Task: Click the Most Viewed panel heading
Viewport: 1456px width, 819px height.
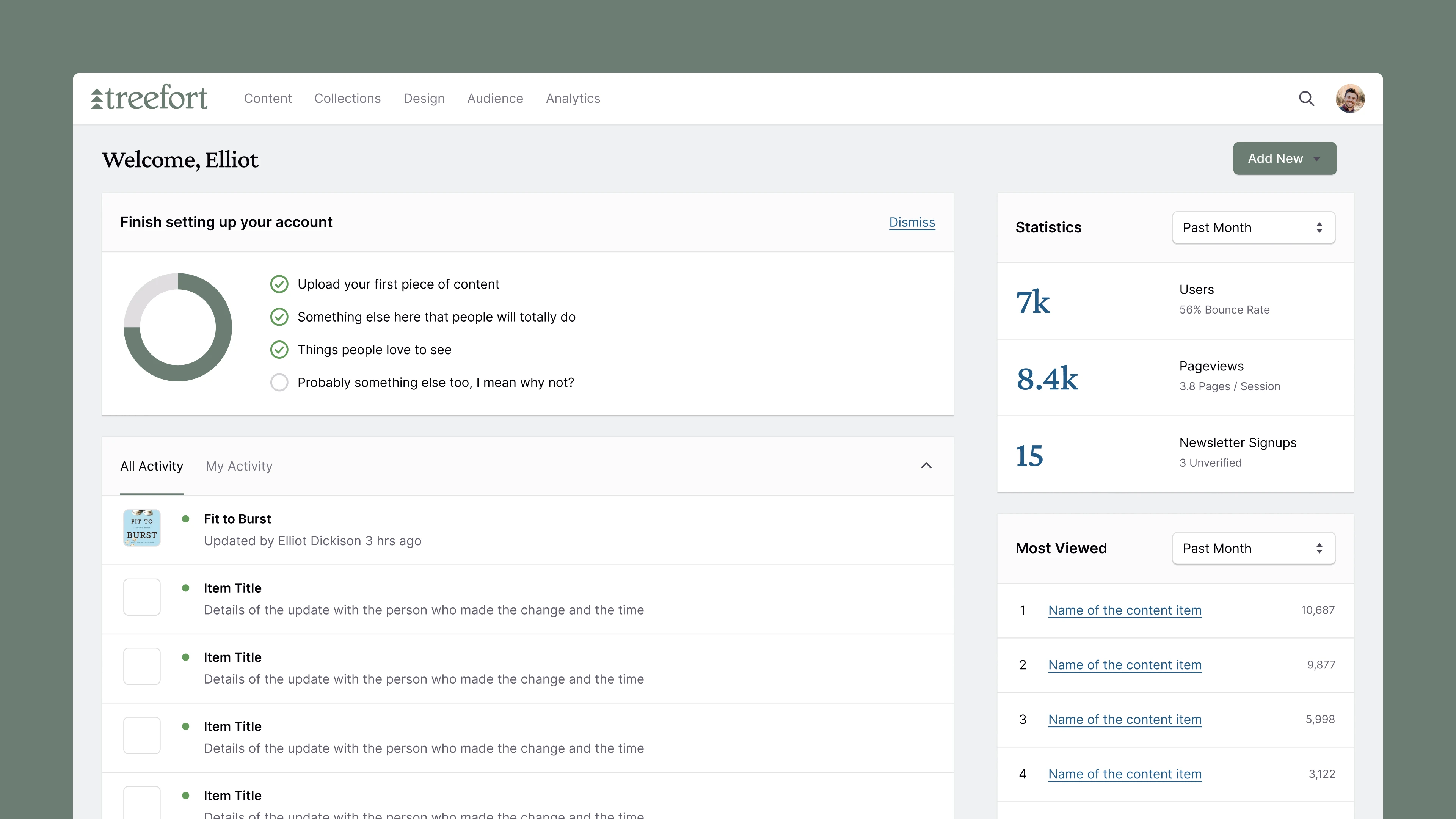Action: pyautogui.click(x=1061, y=548)
